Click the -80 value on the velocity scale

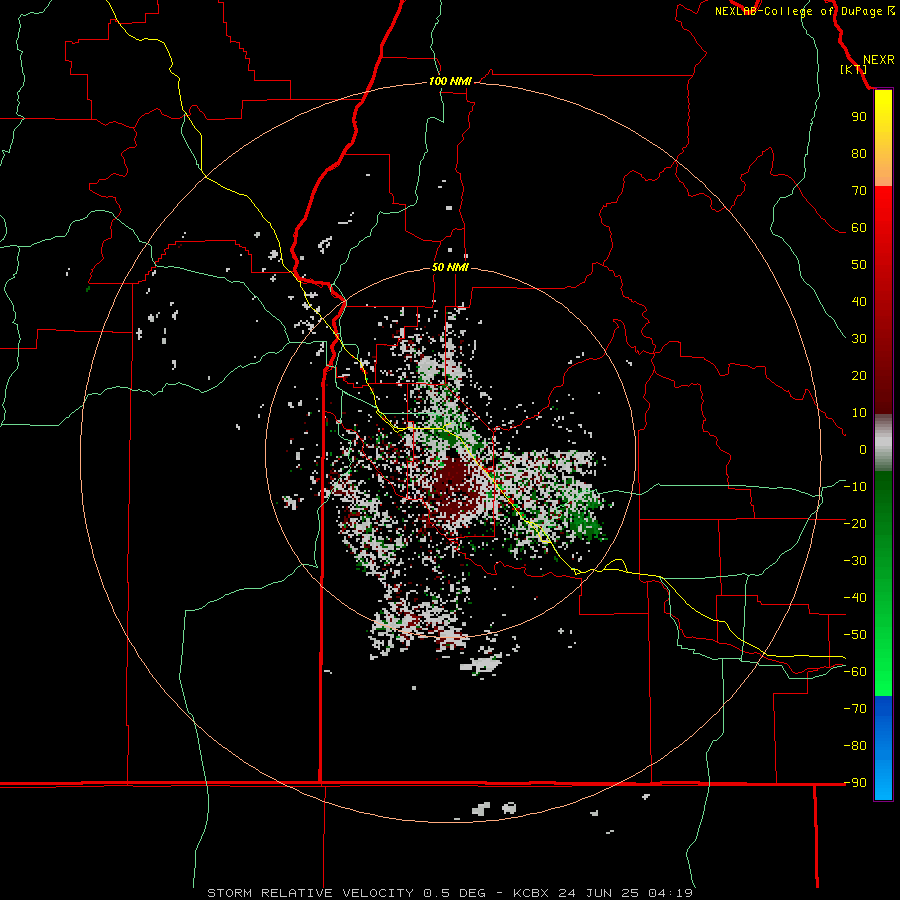pos(855,746)
